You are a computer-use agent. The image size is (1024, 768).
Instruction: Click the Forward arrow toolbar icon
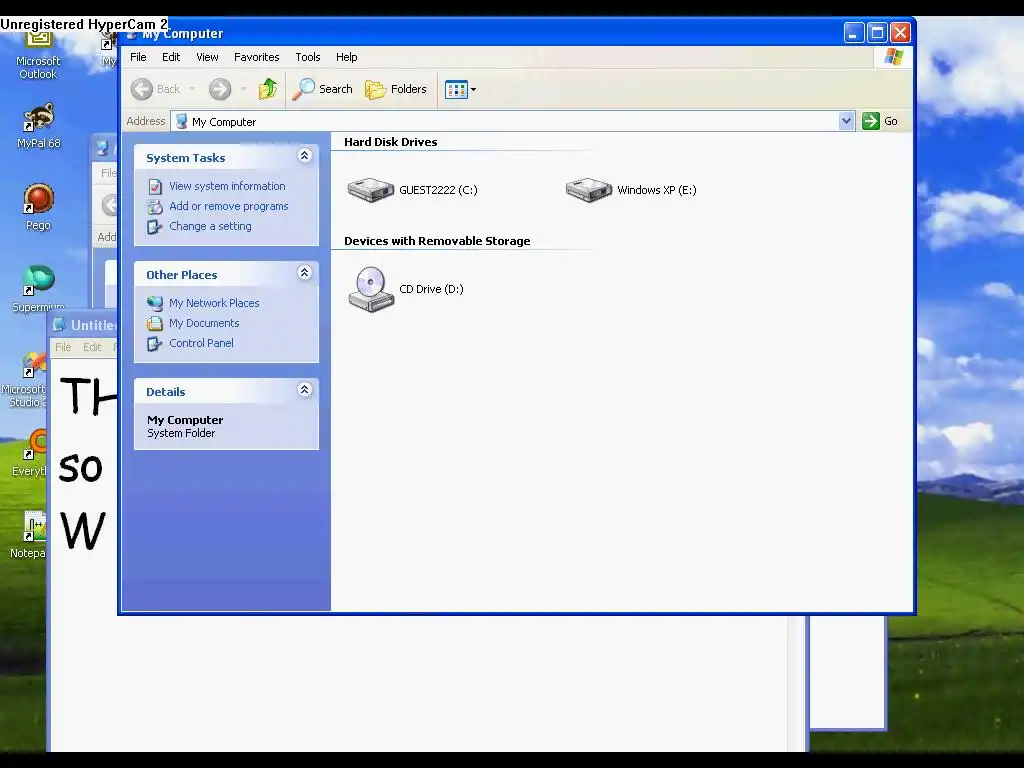tap(220, 89)
